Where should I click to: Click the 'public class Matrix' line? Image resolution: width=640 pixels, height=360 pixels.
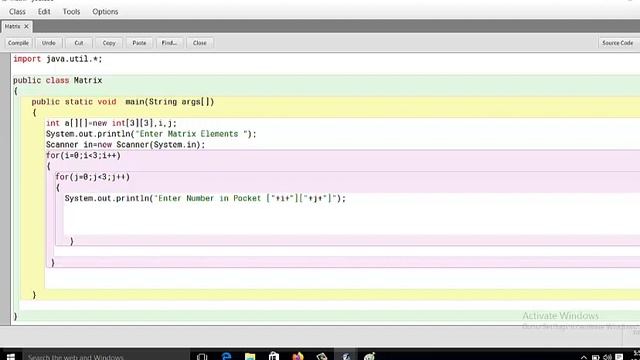tap(58, 80)
